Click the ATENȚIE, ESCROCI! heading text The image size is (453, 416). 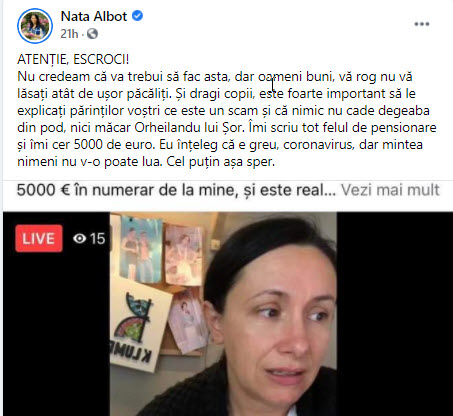point(73,59)
